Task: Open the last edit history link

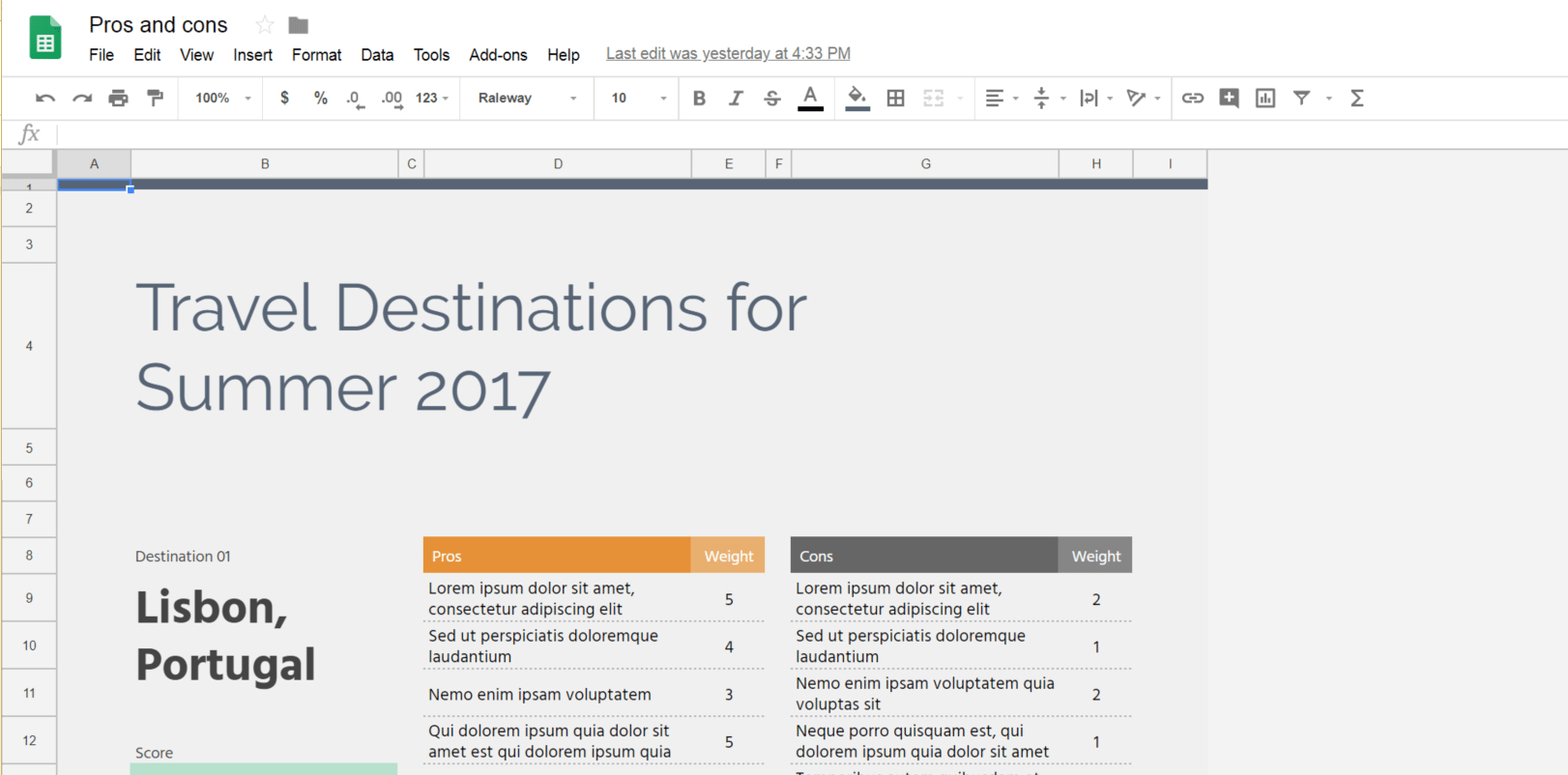Action: pyautogui.click(x=728, y=54)
